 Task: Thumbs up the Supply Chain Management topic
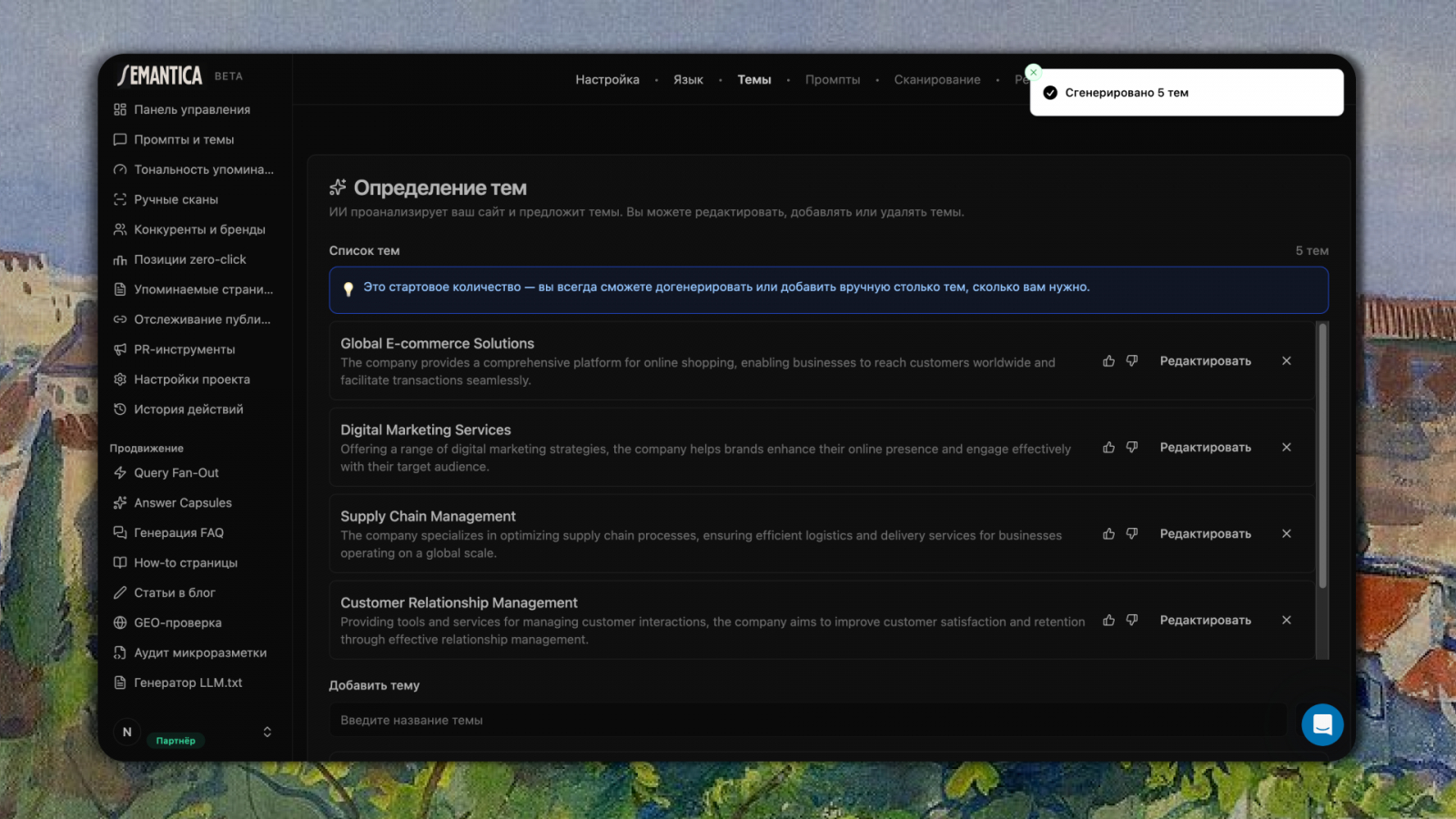point(1108,534)
